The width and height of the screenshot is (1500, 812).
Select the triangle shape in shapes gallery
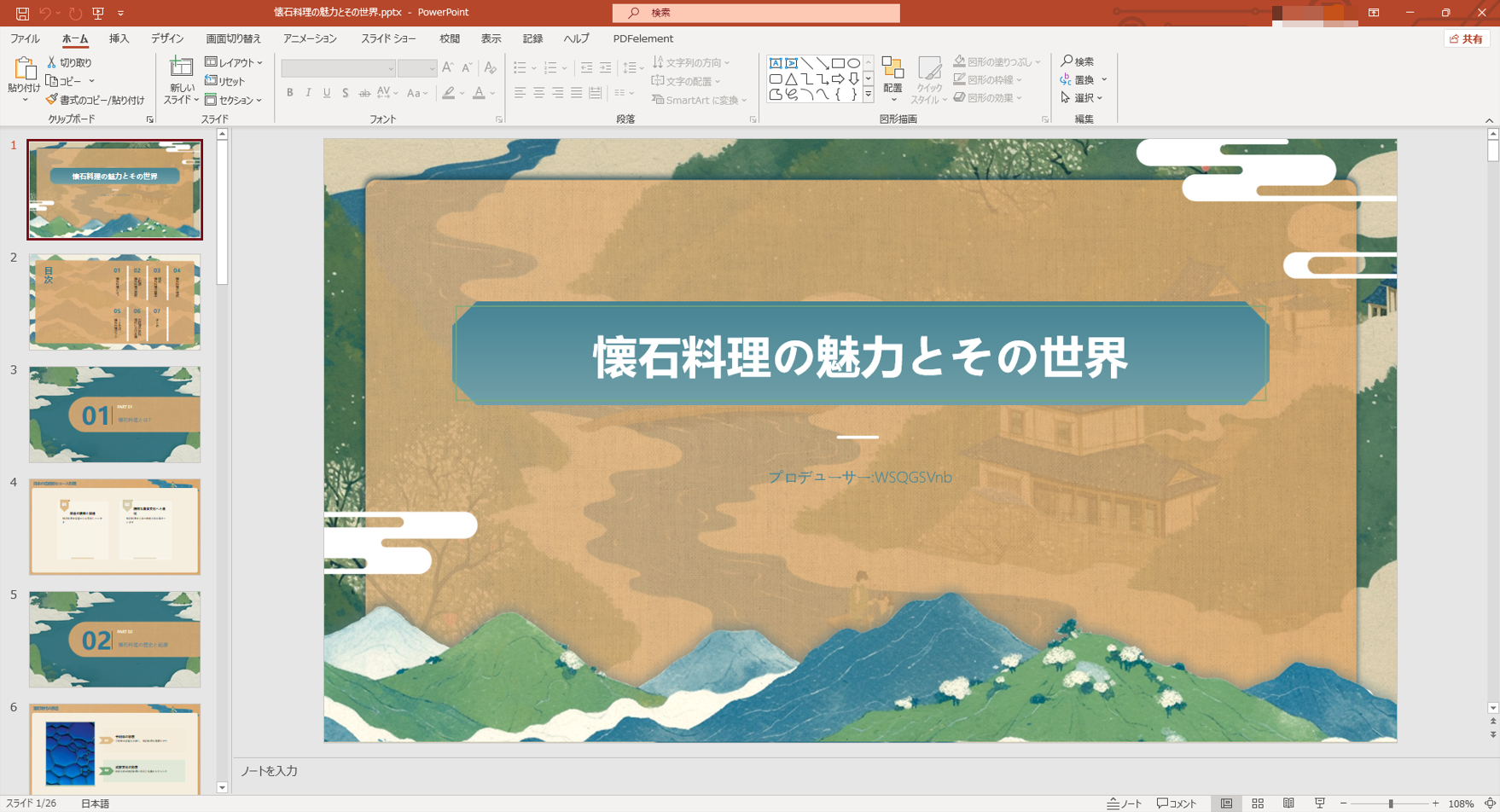(791, 79)
